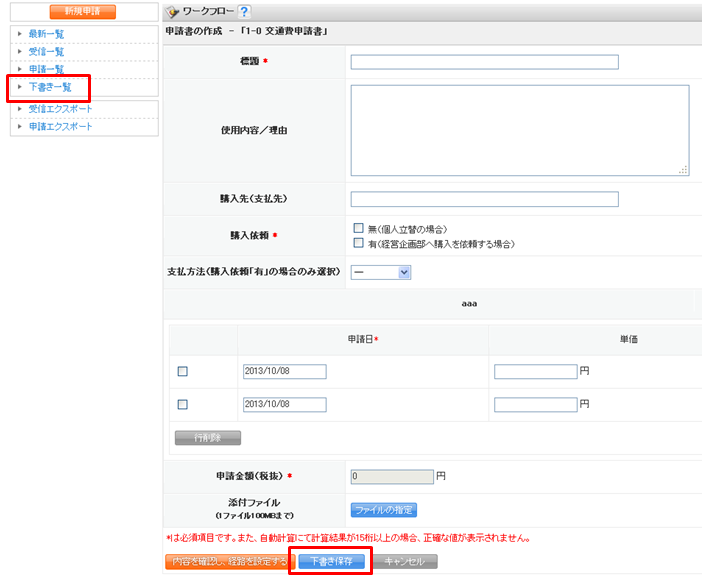Click the ファイルの指定 button
The width and height of the screenshot is (702, 579).
tap(383, 510)
